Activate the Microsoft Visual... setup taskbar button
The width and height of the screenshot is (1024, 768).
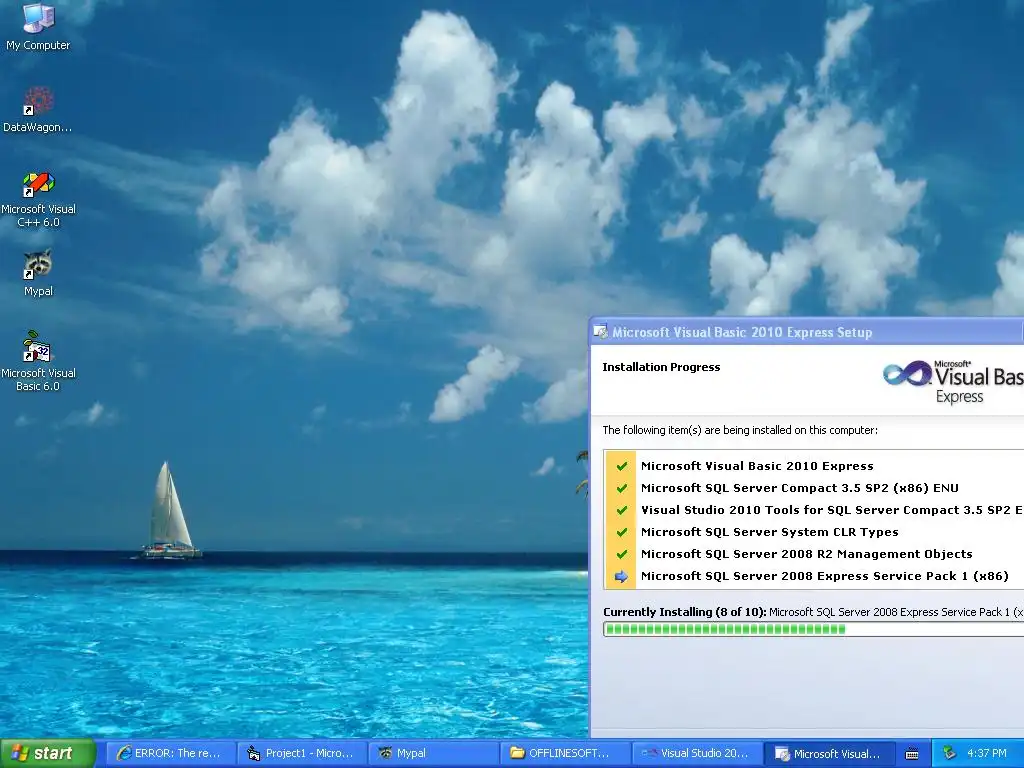829,754
